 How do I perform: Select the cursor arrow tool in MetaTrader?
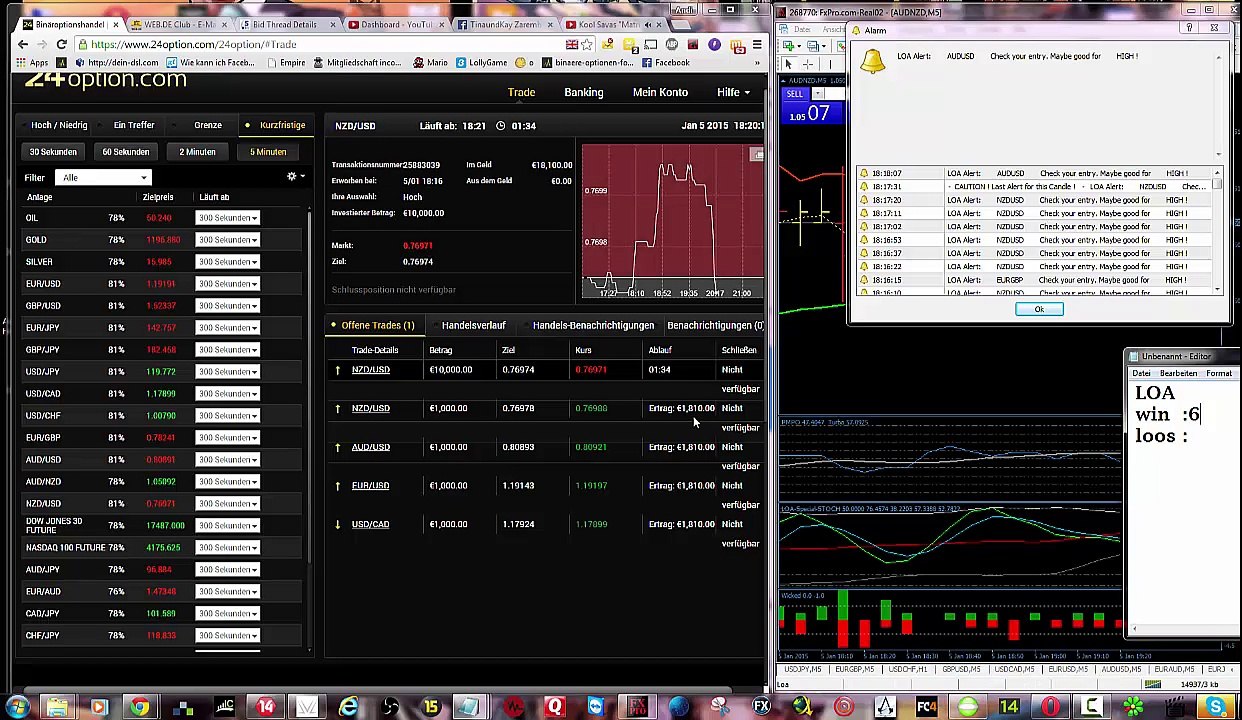click(788, 64)
